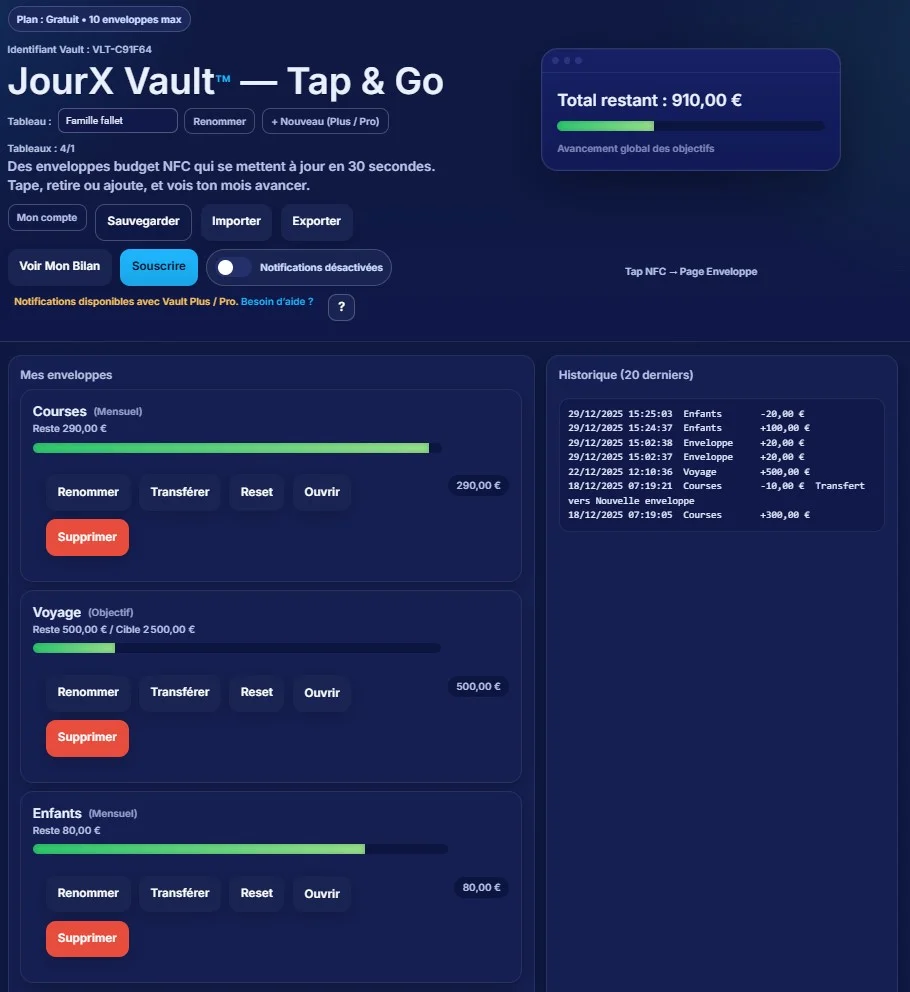This screenshot has width=910, height=992.
Task: Click Avancement global des objectifs caption
Action: click(x=635, y=149)
